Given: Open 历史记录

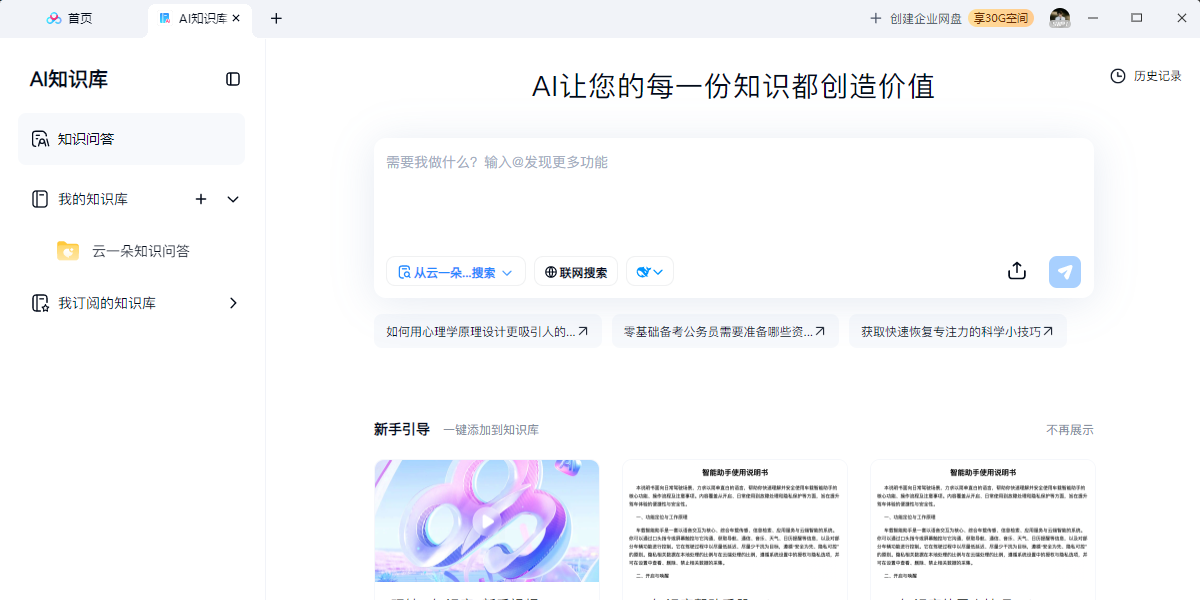Looking at the screenshot, I should pos(1146,76).
